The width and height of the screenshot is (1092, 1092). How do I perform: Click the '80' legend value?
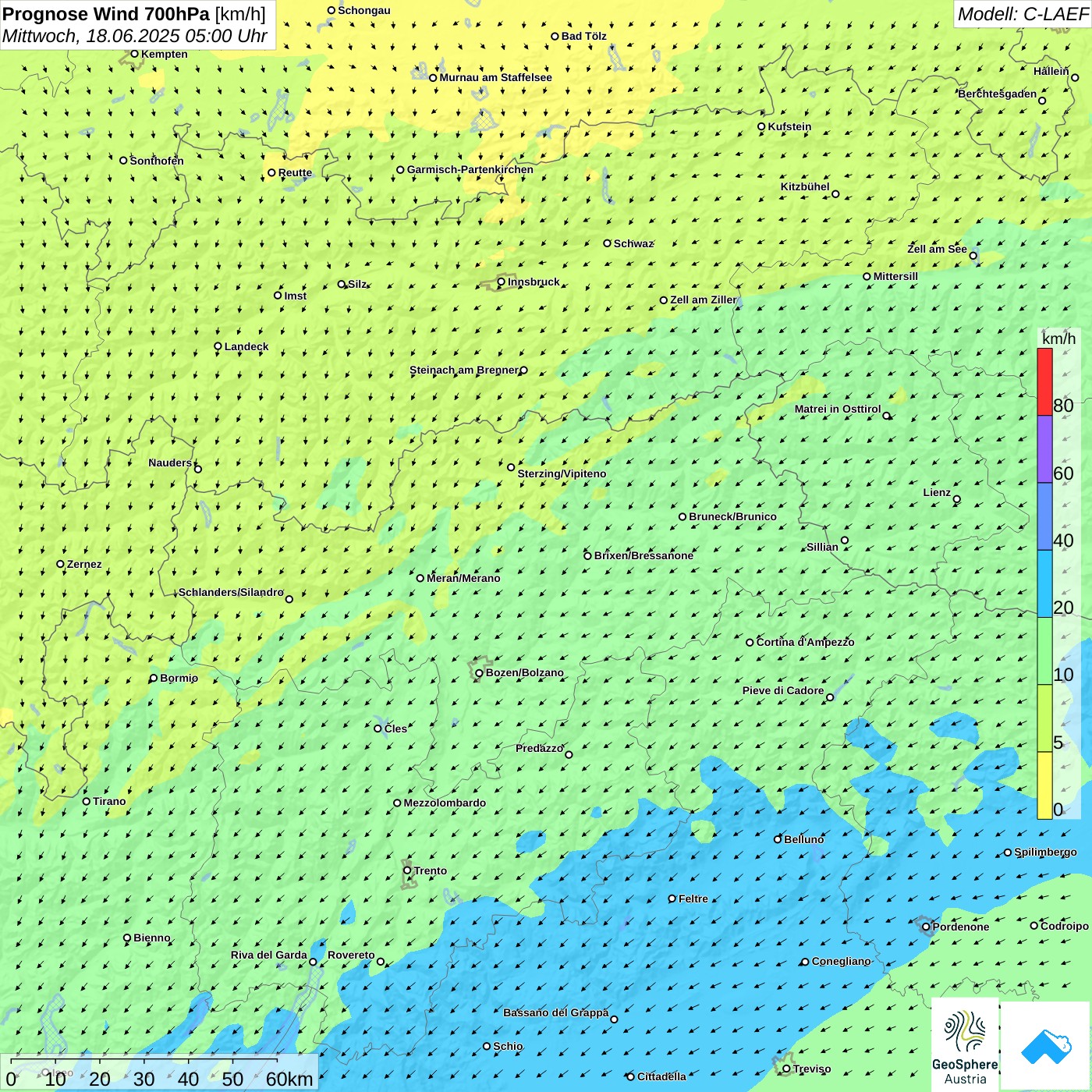click(1063, 406)
